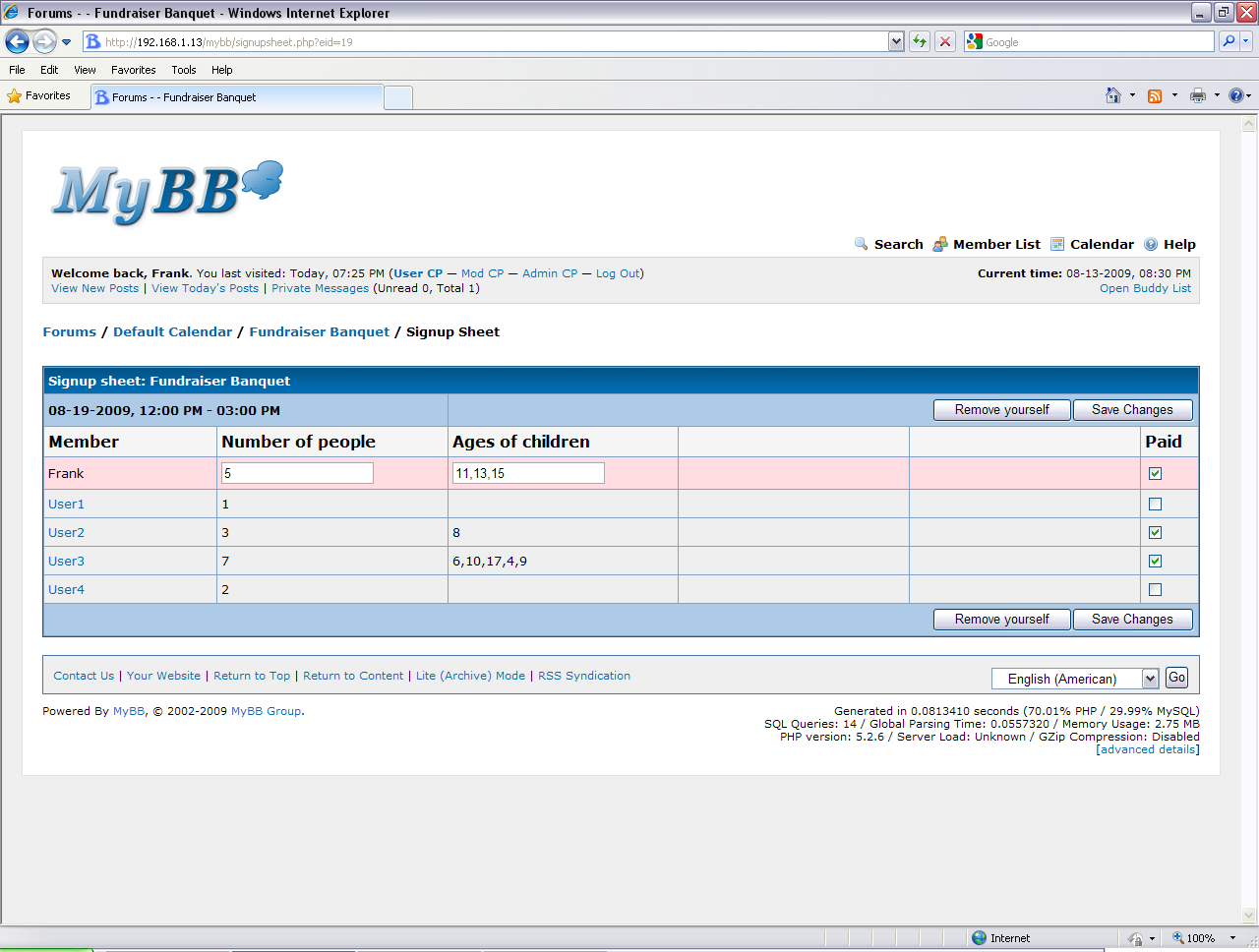Click the MyBB logo image

click(x=167, y=193)
